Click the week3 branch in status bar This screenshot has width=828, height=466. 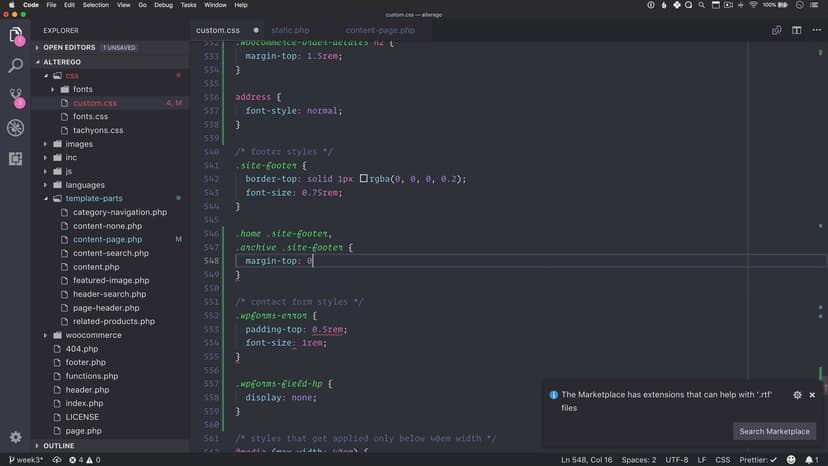[24, 460]
